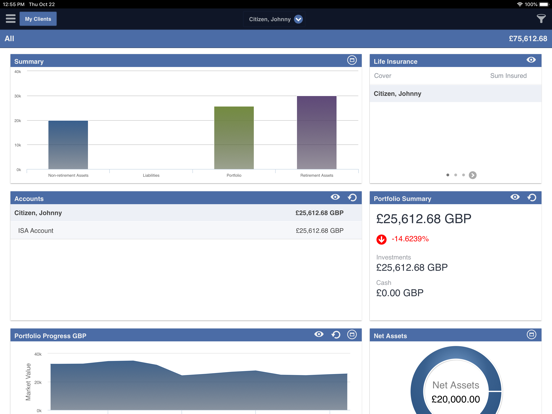This screenshot has height=414, width=552.
Task: Toggle Life Insurance panel visibility eye
Action: pyautogui.click(x=531, y=60)
